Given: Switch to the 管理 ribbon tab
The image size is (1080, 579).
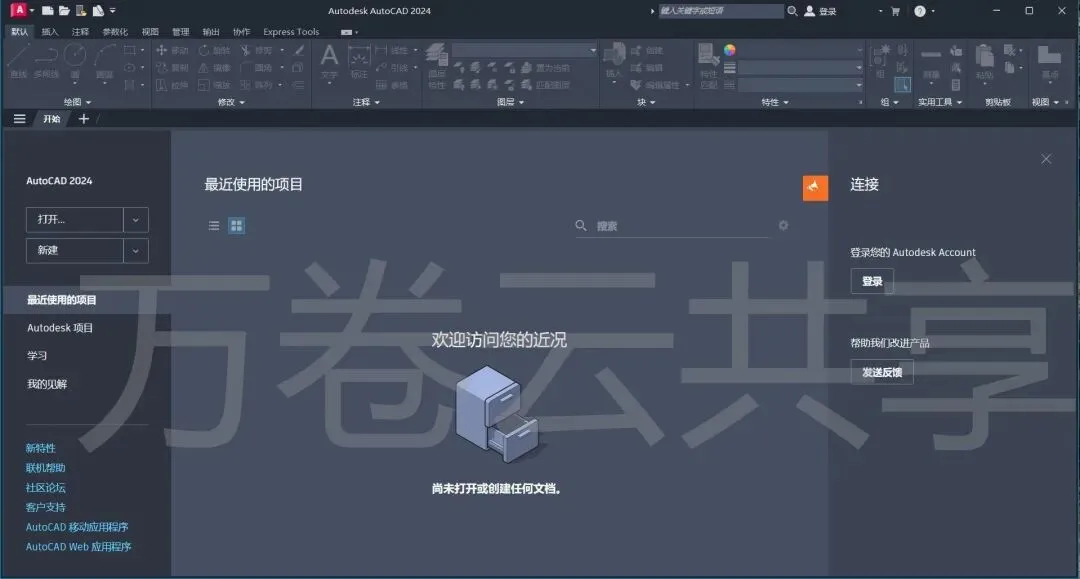Looking at the screenshot, I should (x=180, y=32).
